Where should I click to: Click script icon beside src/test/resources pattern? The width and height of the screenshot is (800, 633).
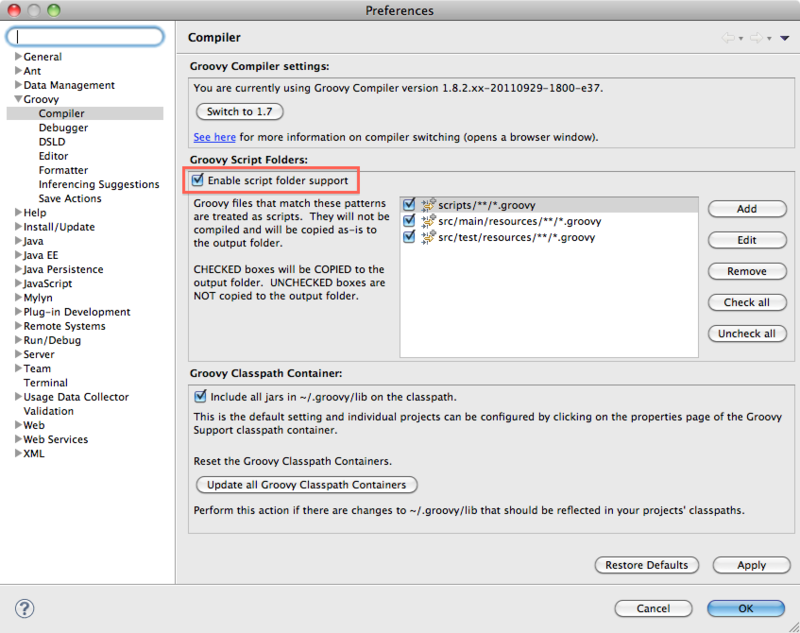(x=428, y=237)
